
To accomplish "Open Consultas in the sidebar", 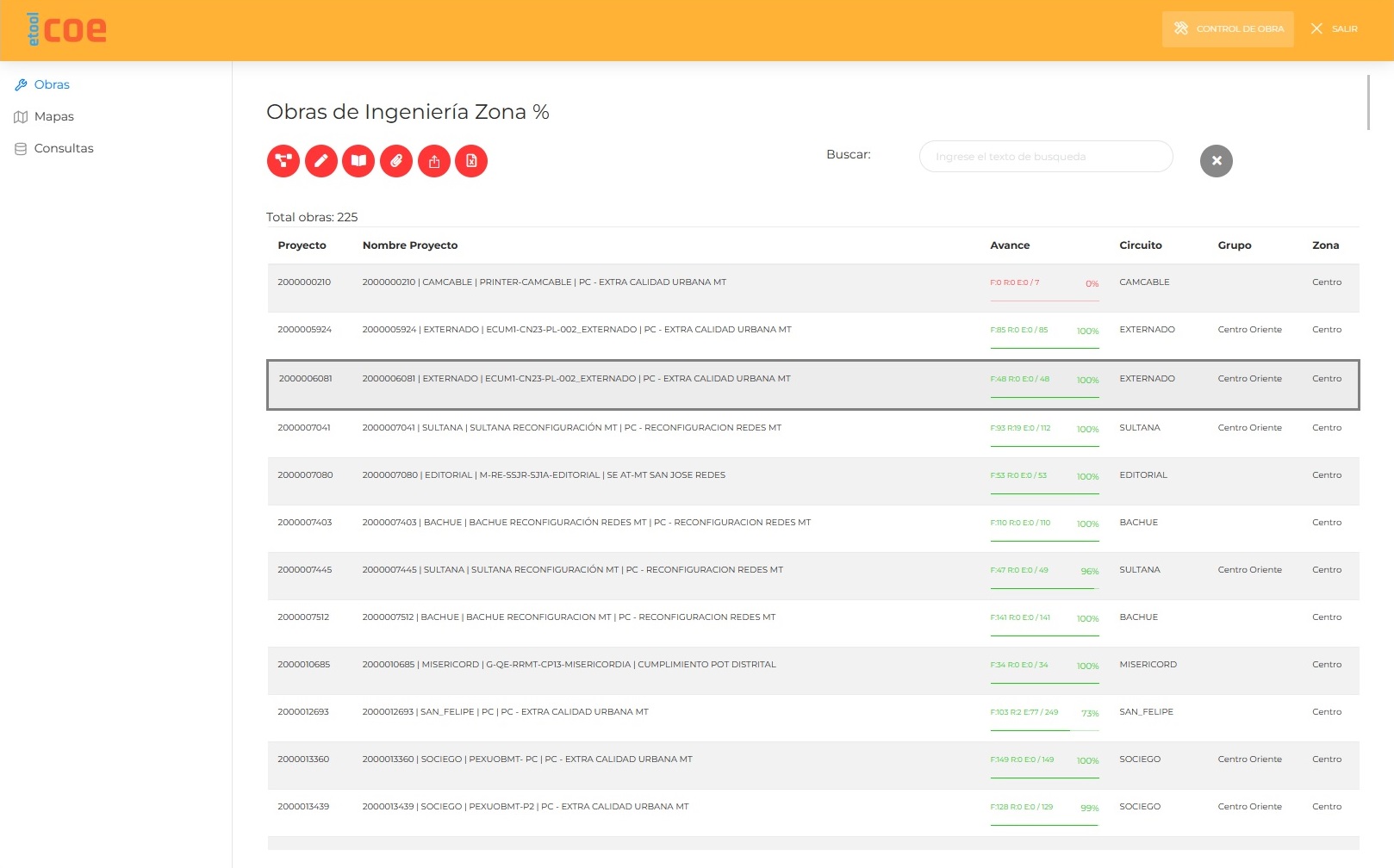I will pos(64,148).
